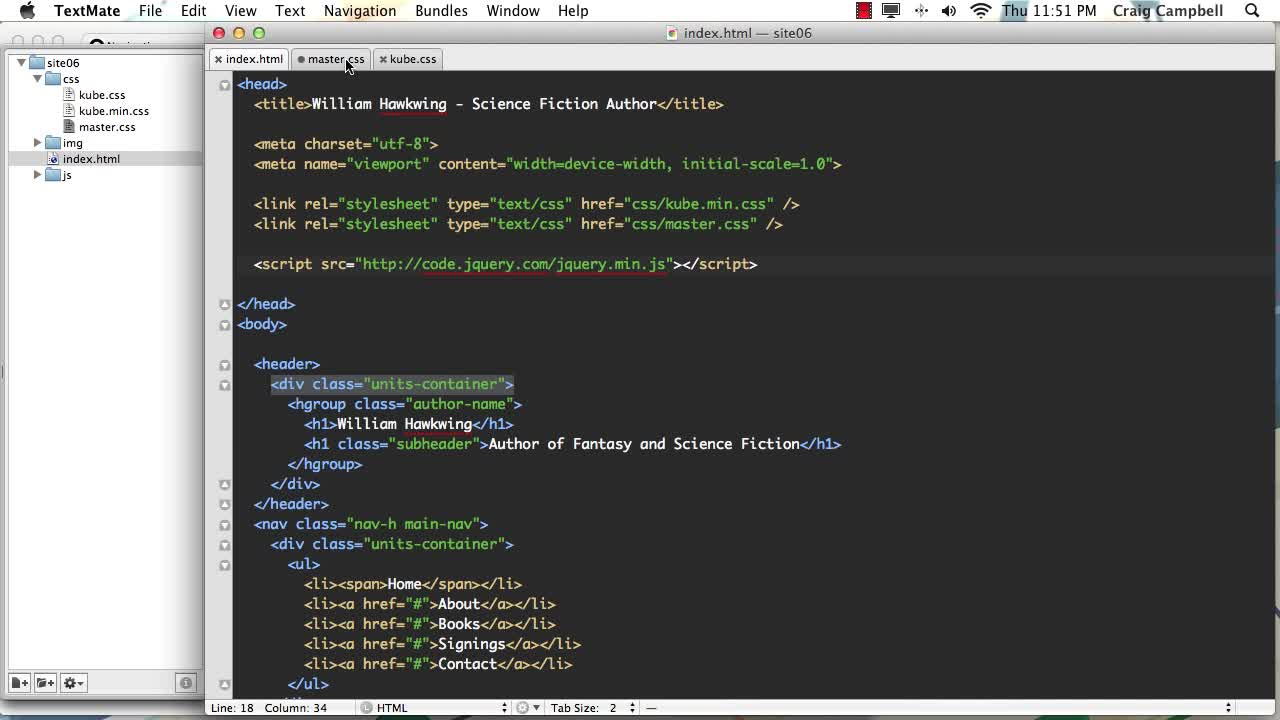Open the Help menu
The width and height of the screenshot is (1280, 720).
573,11
